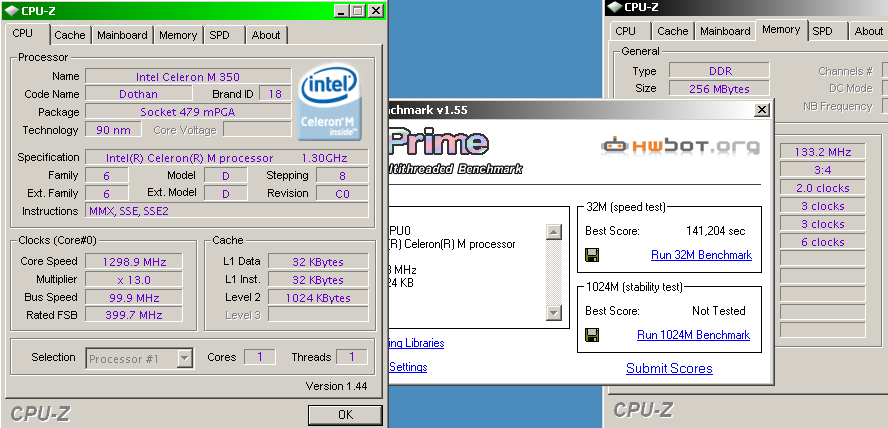Open the Processor #1 selection dropdown
888x428 pixels.
[185, 358]
